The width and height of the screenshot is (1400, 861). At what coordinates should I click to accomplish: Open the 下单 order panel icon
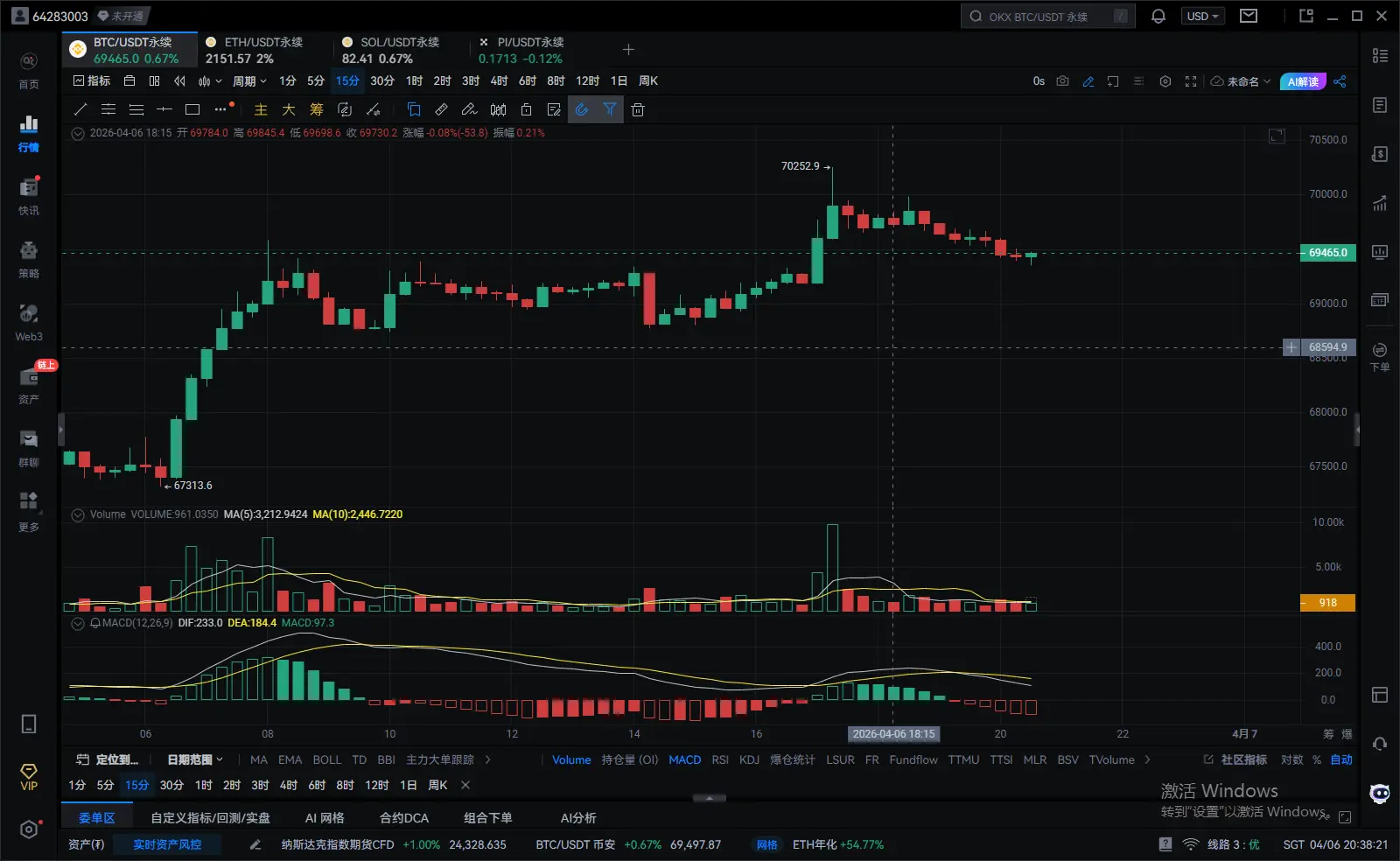click(x=1380, y=356)
